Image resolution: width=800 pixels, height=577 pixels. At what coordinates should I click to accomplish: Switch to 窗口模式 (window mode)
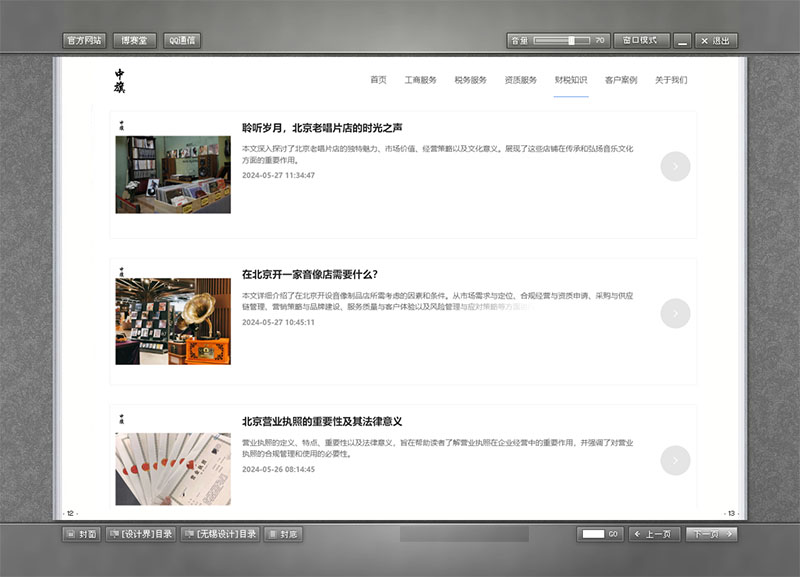click(x=640, y=40)
